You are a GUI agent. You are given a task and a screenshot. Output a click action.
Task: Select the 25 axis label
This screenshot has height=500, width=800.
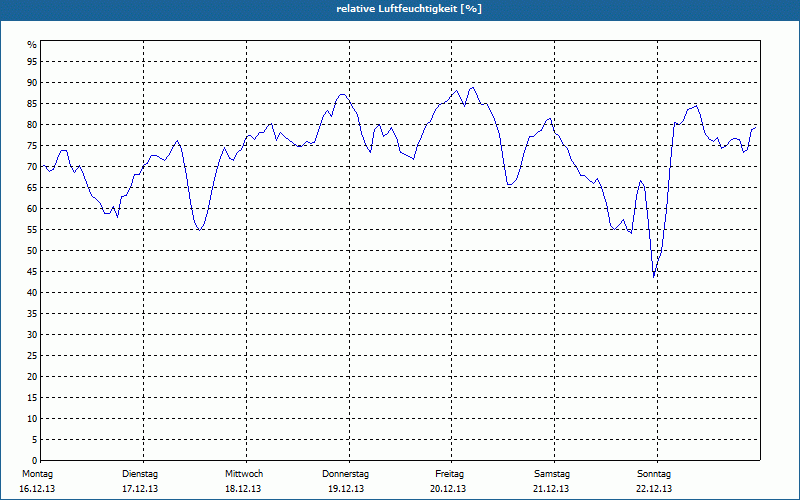32,356
